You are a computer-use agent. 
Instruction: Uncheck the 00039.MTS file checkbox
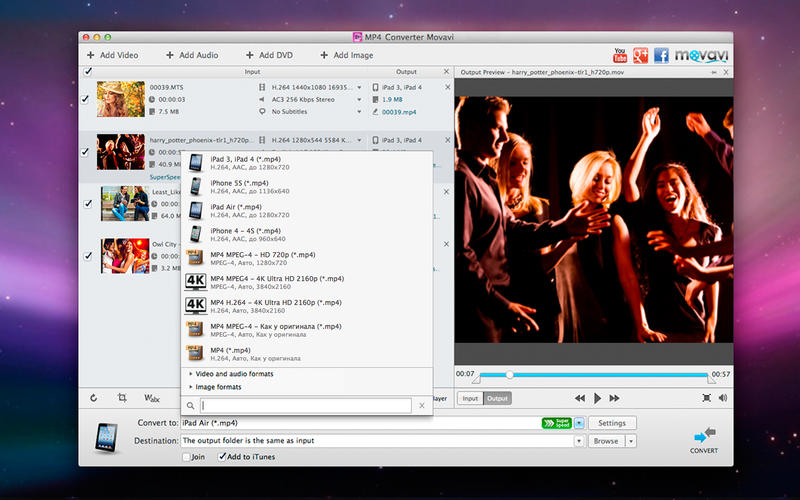point(86,98)
